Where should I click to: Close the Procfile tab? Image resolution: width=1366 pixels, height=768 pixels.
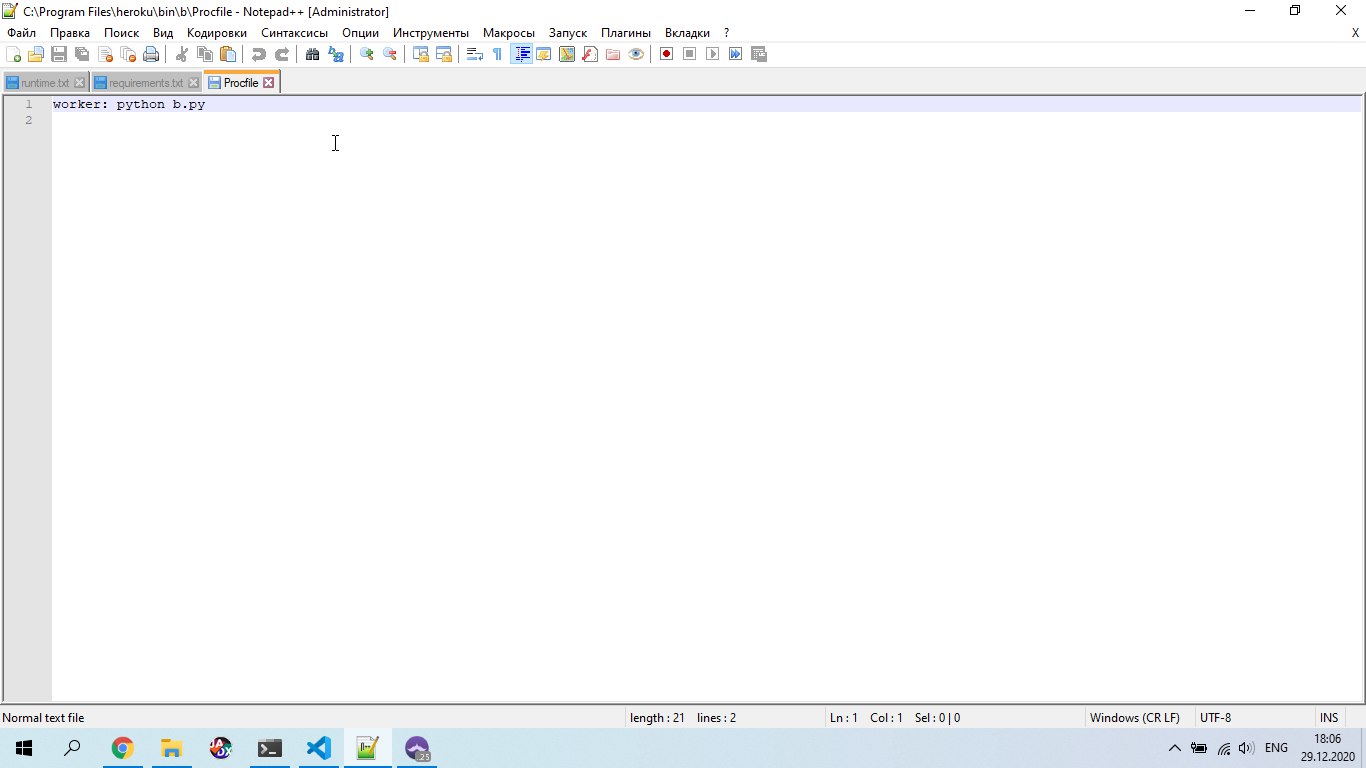click(x=268, y=83)
